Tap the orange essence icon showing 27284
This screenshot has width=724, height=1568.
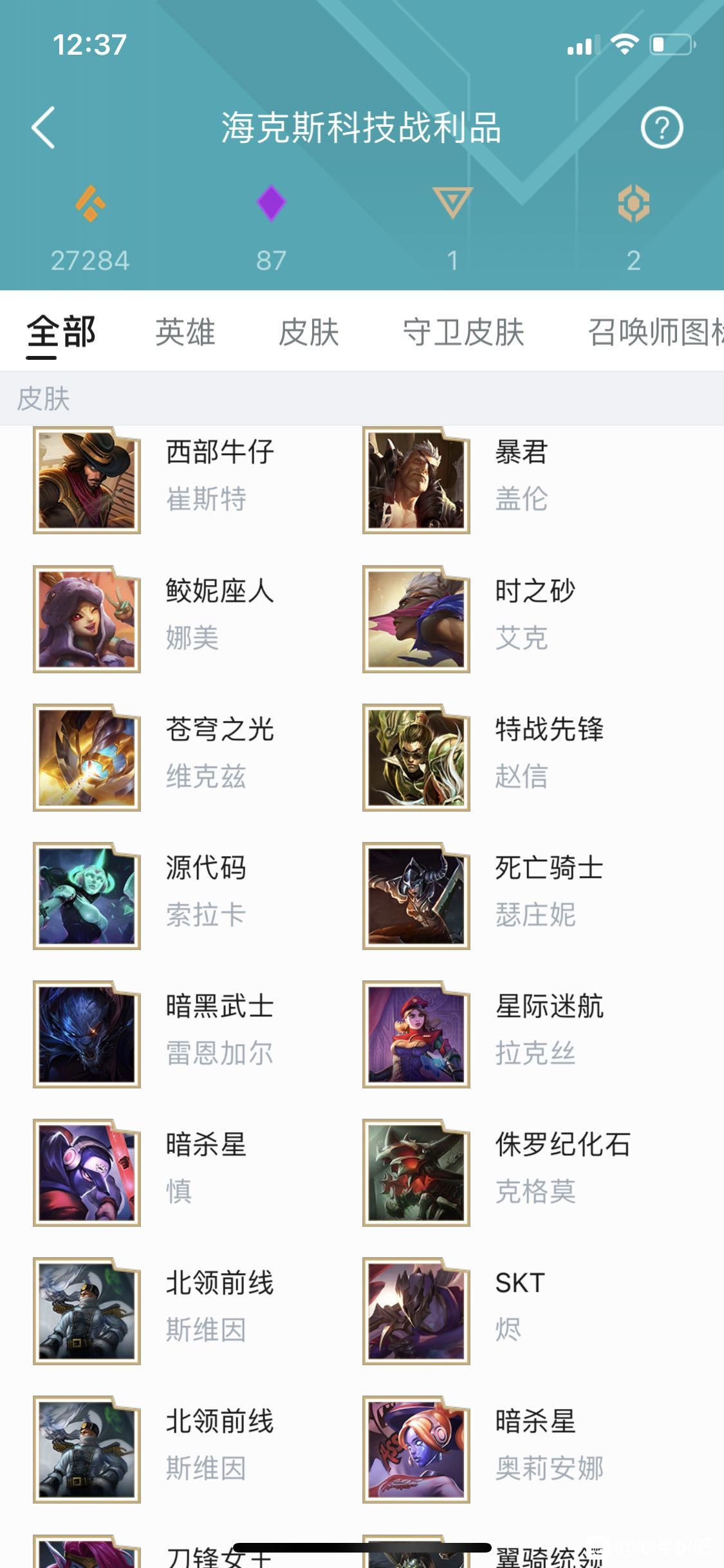91,203
